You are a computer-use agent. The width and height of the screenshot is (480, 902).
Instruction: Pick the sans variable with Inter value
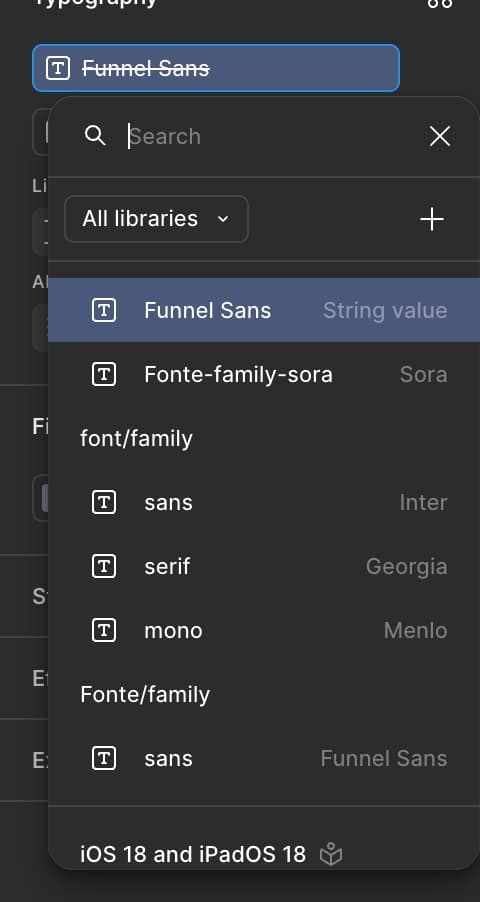(264, 502)
